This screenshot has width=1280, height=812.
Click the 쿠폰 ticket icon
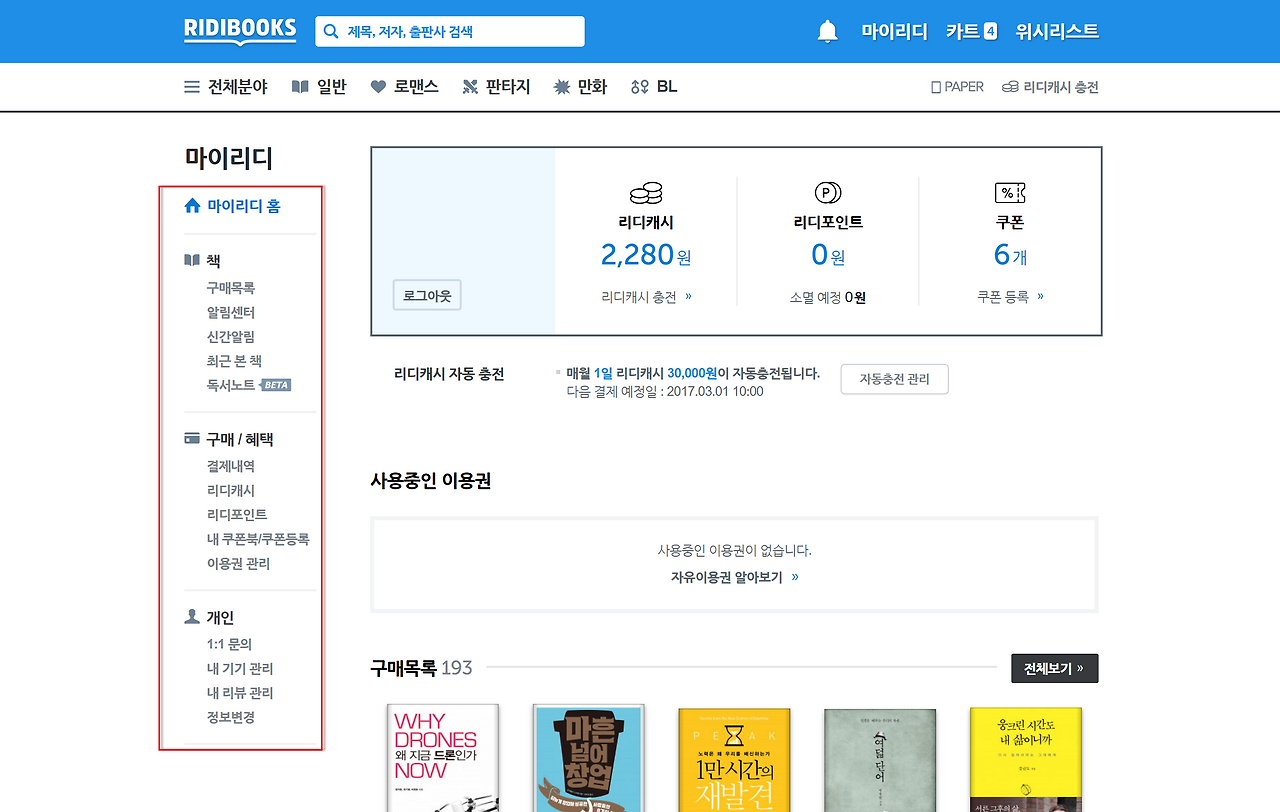[x=1010, y=193]
